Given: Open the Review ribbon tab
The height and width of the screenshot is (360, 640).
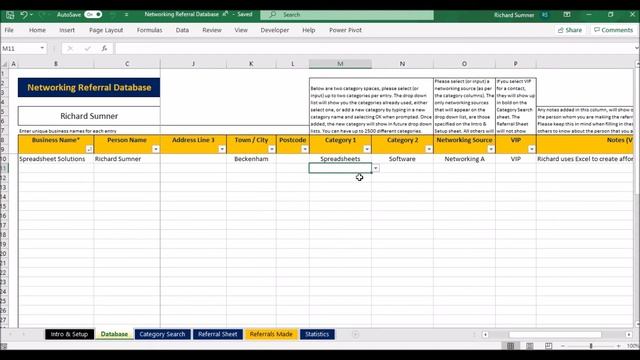Looking at the screenshot, I should tap(212, 30).
